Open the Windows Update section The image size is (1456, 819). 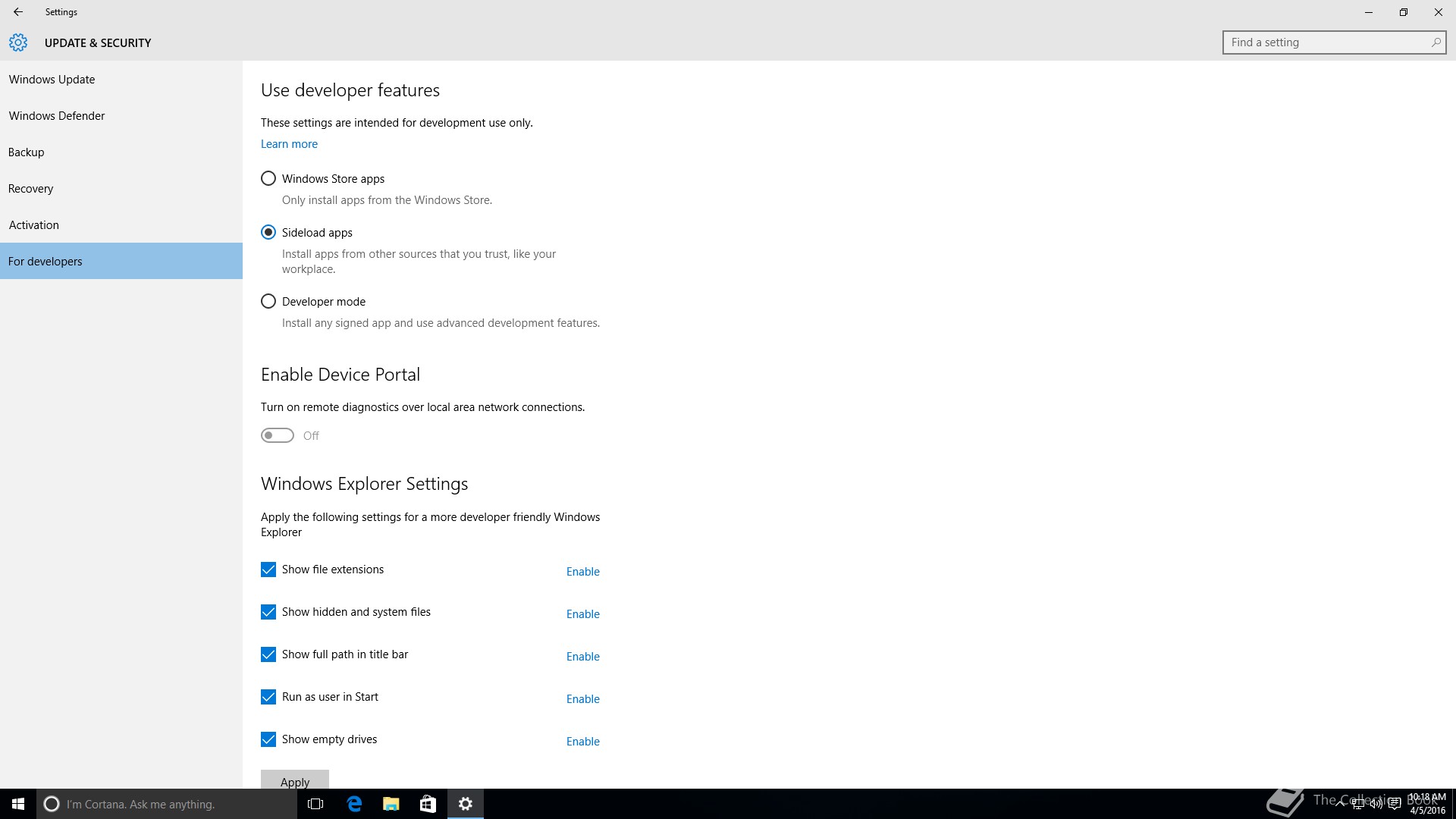click(x=121, y=80)
